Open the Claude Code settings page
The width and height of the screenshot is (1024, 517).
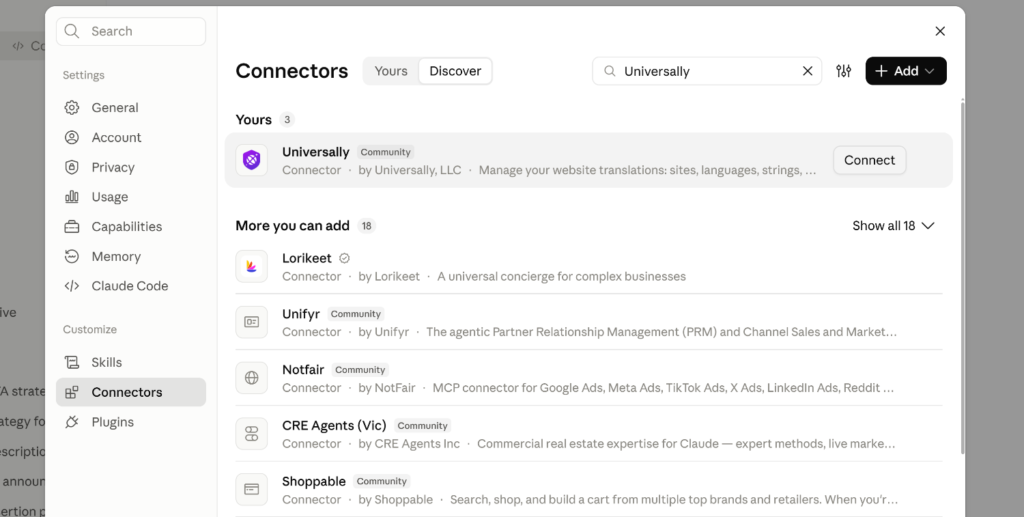click(131, 286)
